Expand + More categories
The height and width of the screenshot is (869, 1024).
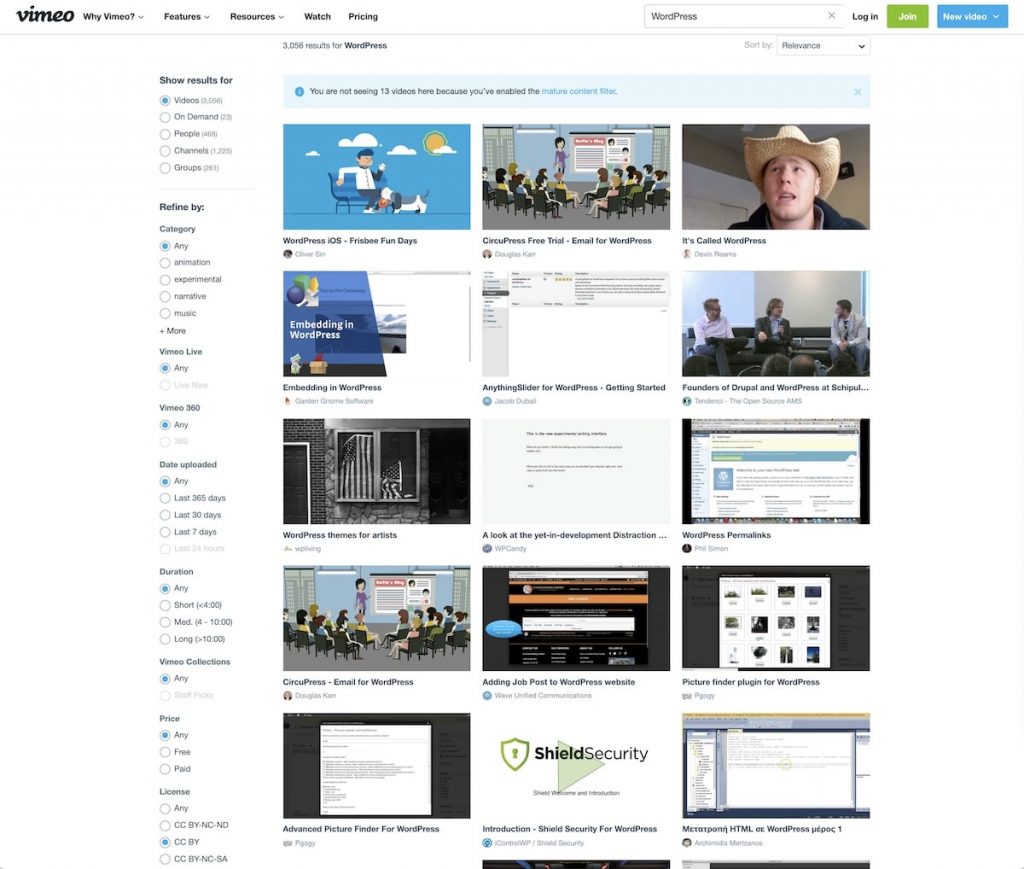(x=172, y=331)
